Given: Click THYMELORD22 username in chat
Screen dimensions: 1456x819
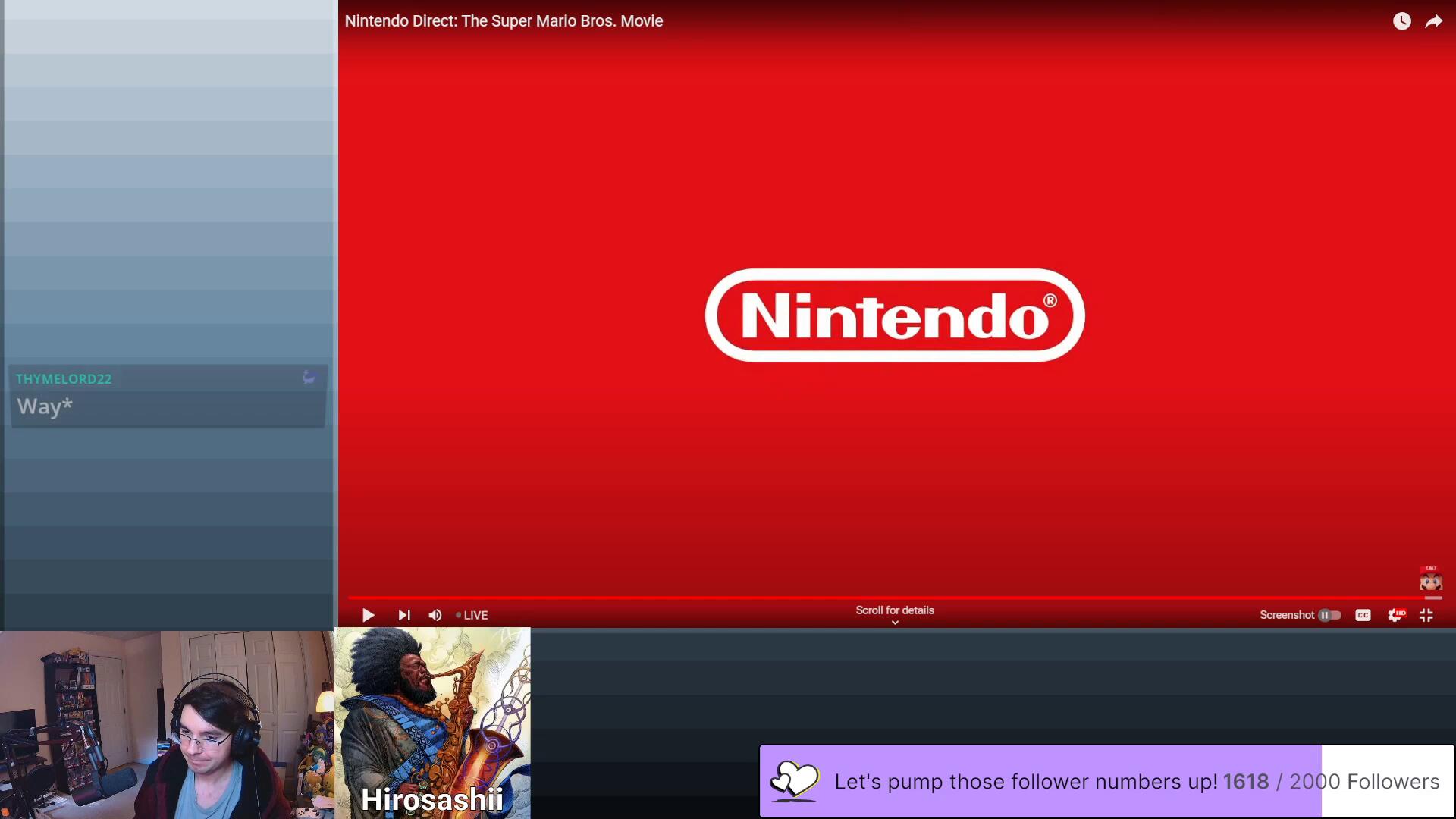Looking at the screenshot, I should point(64,378).
